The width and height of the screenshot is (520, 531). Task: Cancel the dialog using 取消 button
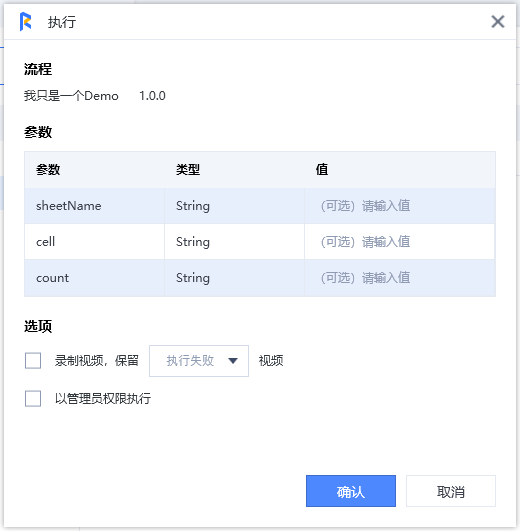click(451, 491)
